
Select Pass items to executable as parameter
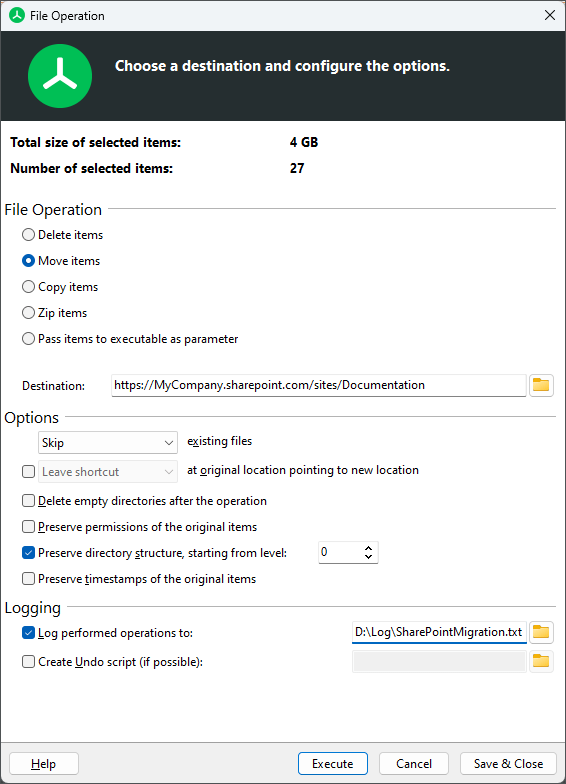[28, 338]
